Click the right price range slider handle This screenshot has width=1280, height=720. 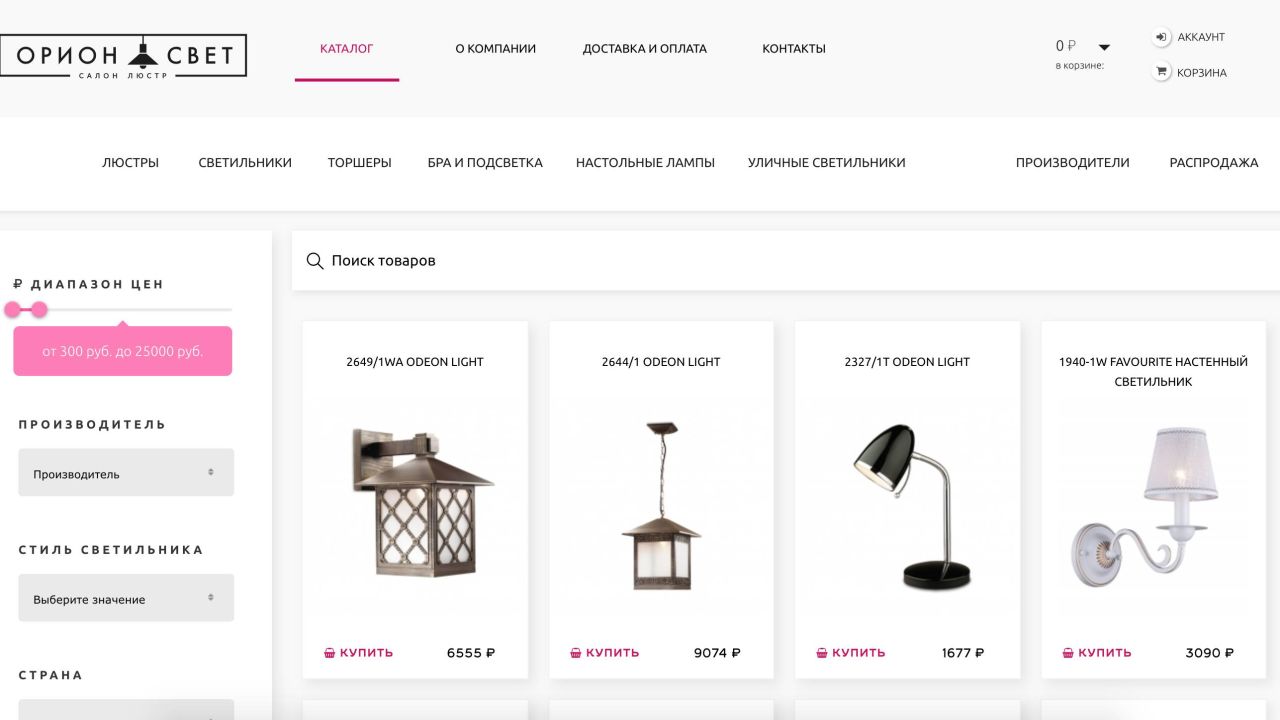[39, 310]
